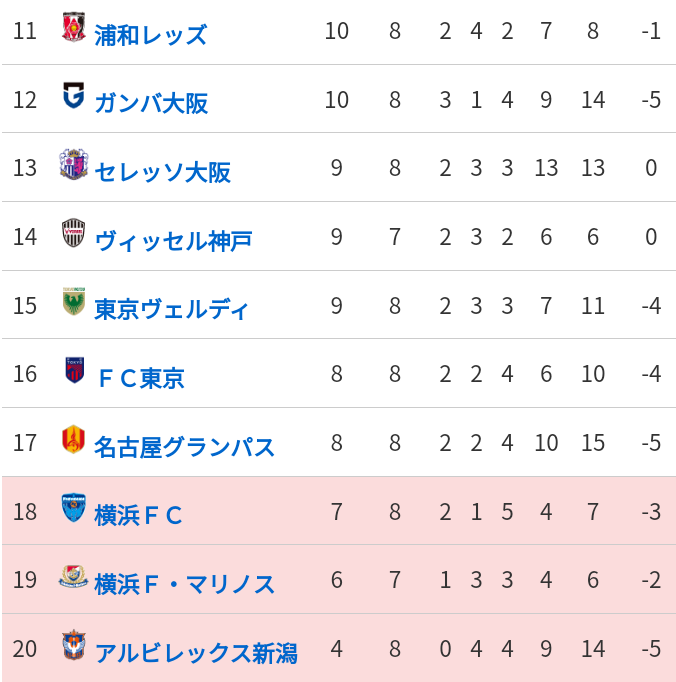Viewport: 676px width, 682px height.
Task: Open the 横浜ＦＣ team link
Action: 138,515
